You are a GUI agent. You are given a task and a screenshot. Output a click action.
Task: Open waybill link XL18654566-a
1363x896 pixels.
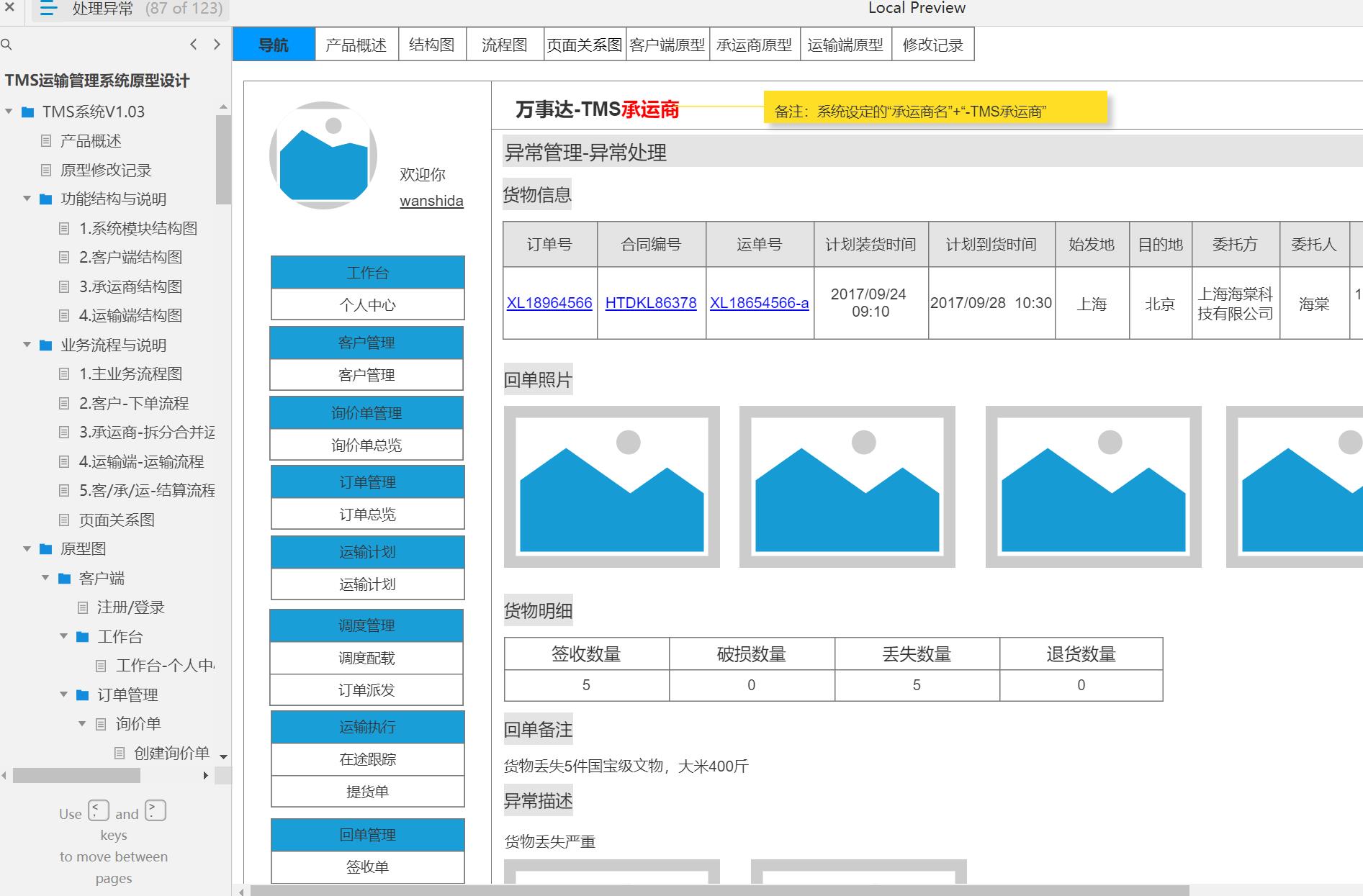pyautogui.click(x=760, y=303)
